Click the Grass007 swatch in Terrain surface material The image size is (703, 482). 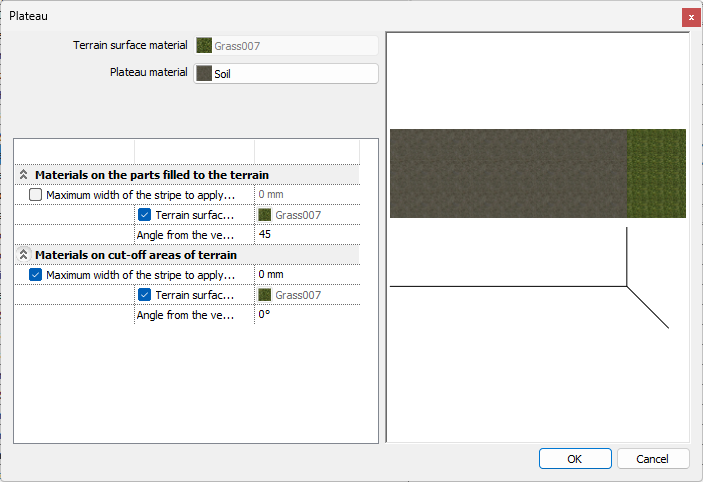pyautogui.click(x=204, y=45)
